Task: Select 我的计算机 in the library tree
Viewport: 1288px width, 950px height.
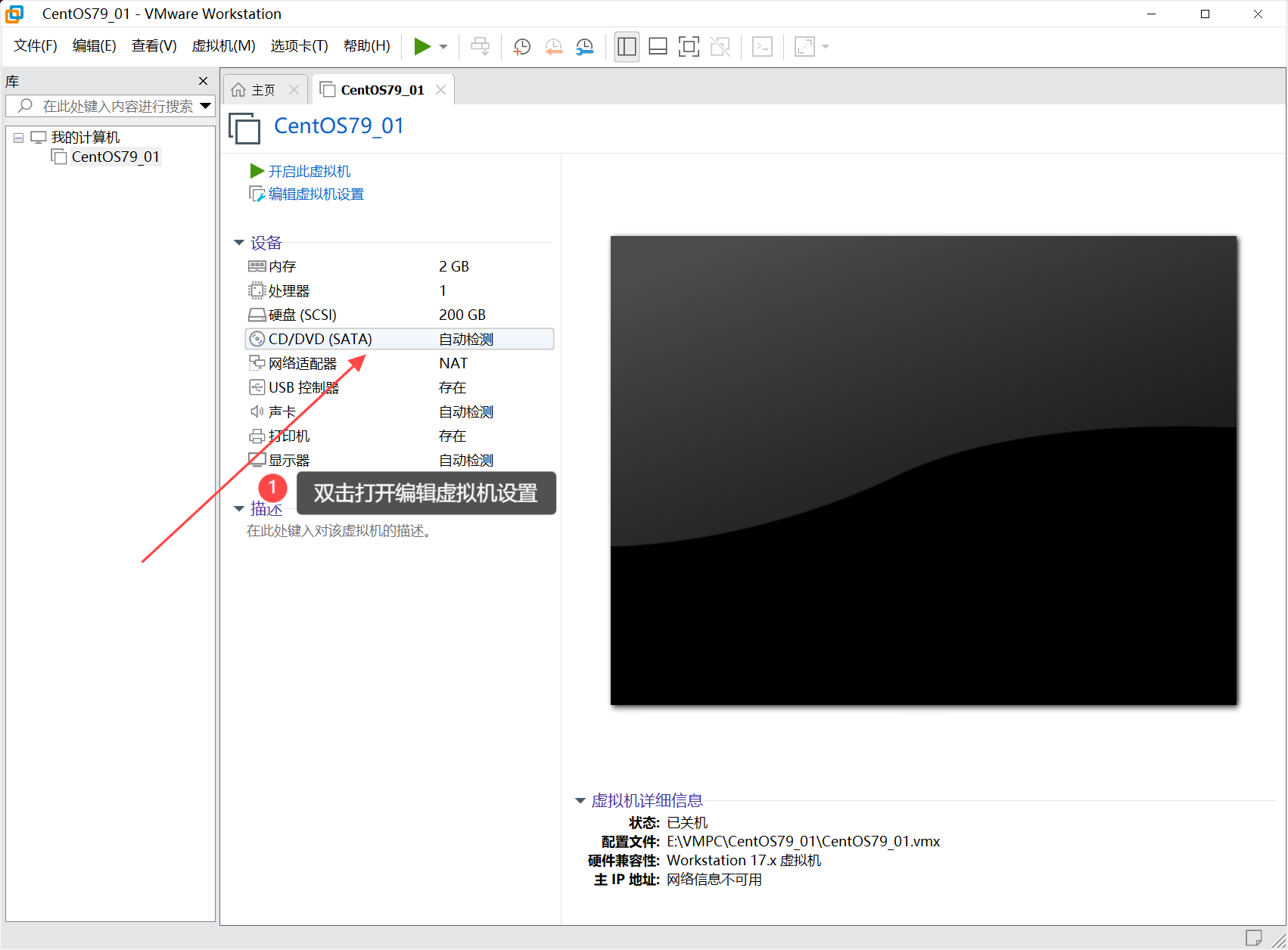Action: [x=86, y=137]
